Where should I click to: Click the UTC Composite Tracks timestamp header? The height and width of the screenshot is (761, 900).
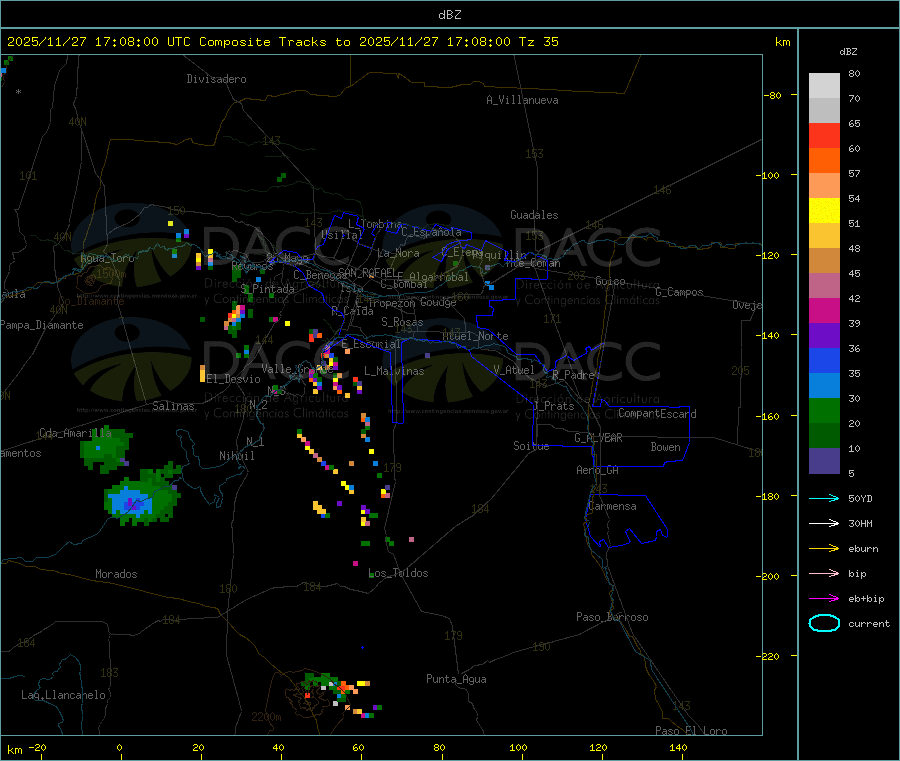[x=282, y=42]
